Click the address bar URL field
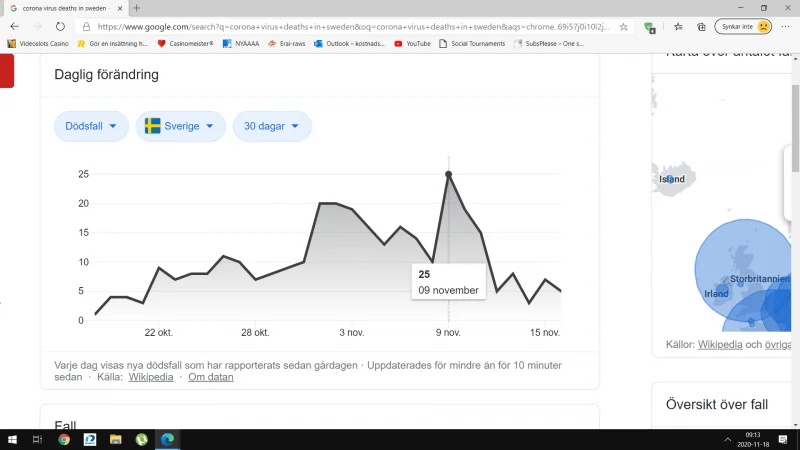Screen dimensions: 800x450 (x=353, y=27)
